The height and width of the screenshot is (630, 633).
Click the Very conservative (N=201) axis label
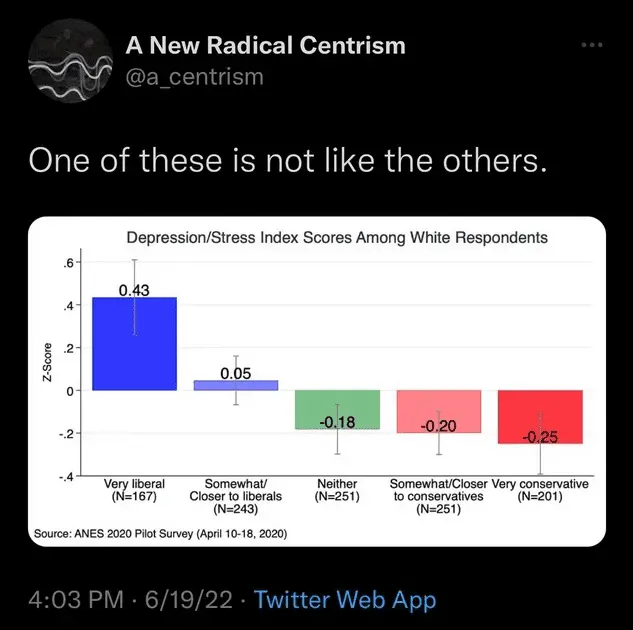pos(541,490)
